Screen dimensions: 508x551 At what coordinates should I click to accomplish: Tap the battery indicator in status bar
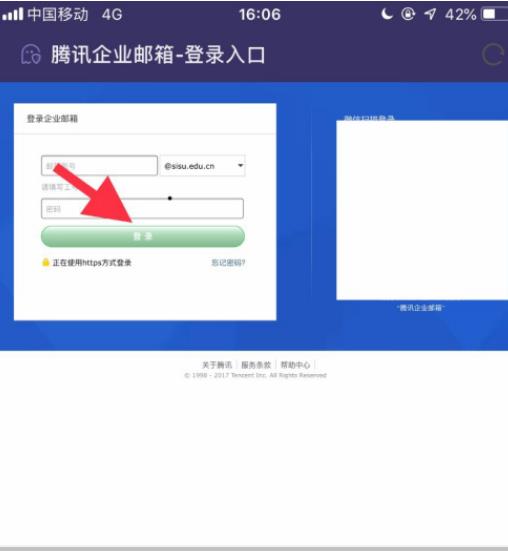pos(495,14)
